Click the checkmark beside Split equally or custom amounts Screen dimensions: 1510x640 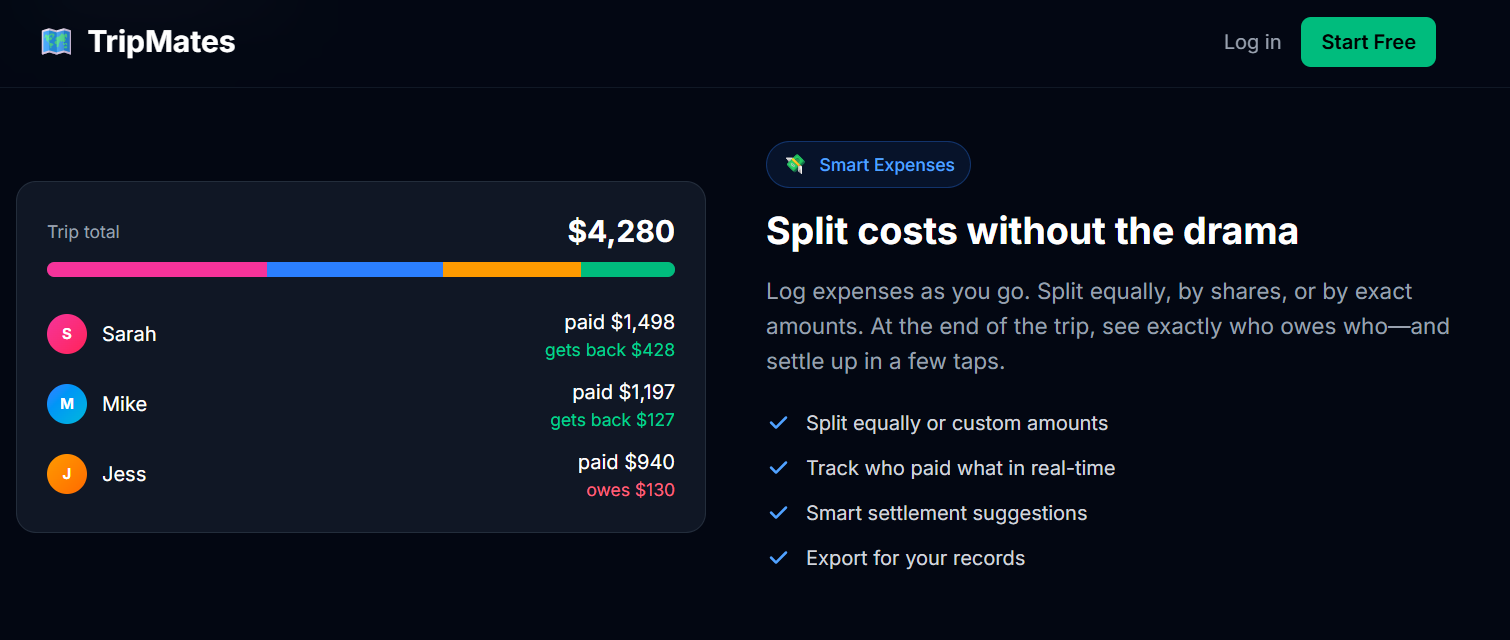778,422
